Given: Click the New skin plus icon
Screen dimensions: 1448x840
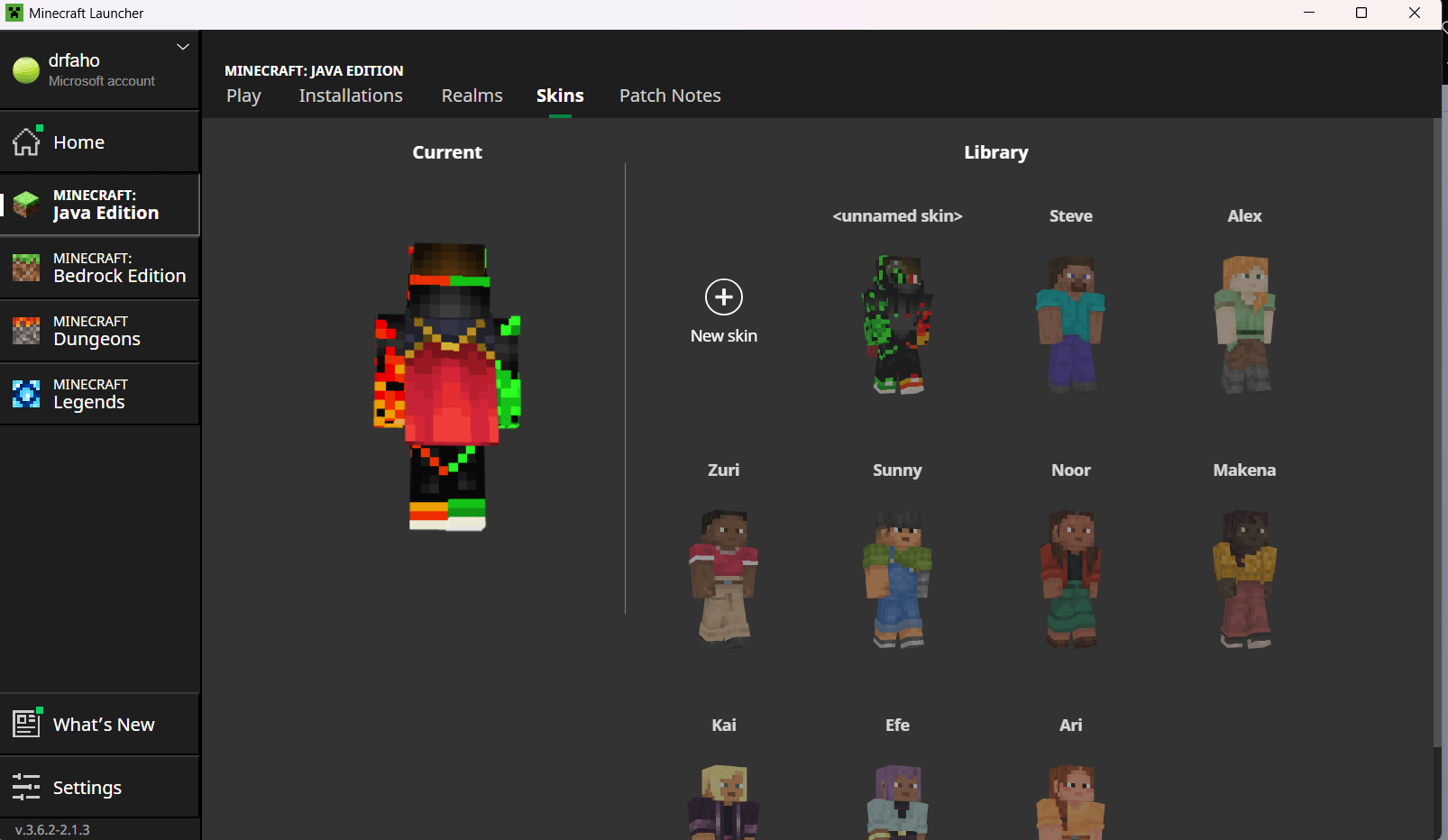Looking at the screenshot, I should pyautogui.click(x=724, y=297).
